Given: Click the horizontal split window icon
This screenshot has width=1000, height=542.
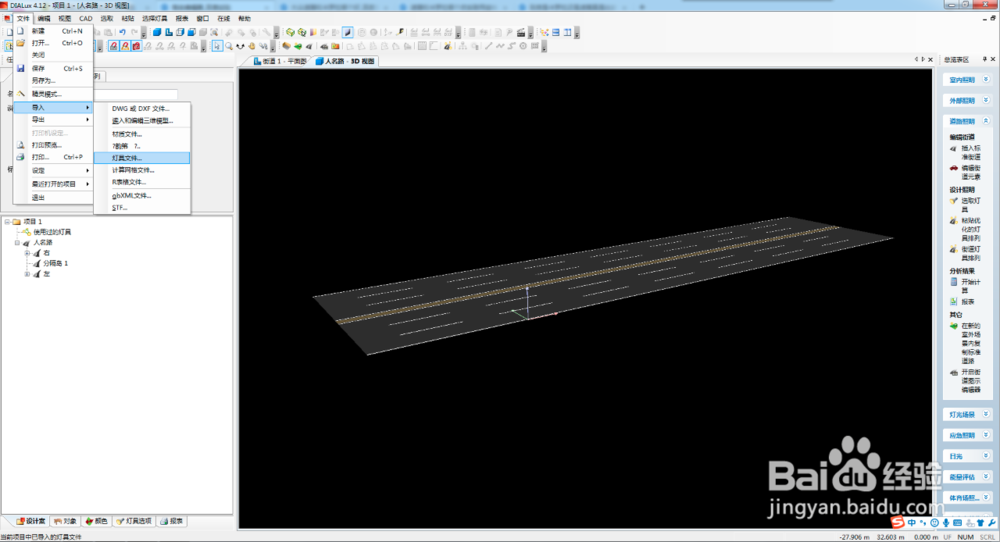Looking at the screenshot, I should (555, 33).
